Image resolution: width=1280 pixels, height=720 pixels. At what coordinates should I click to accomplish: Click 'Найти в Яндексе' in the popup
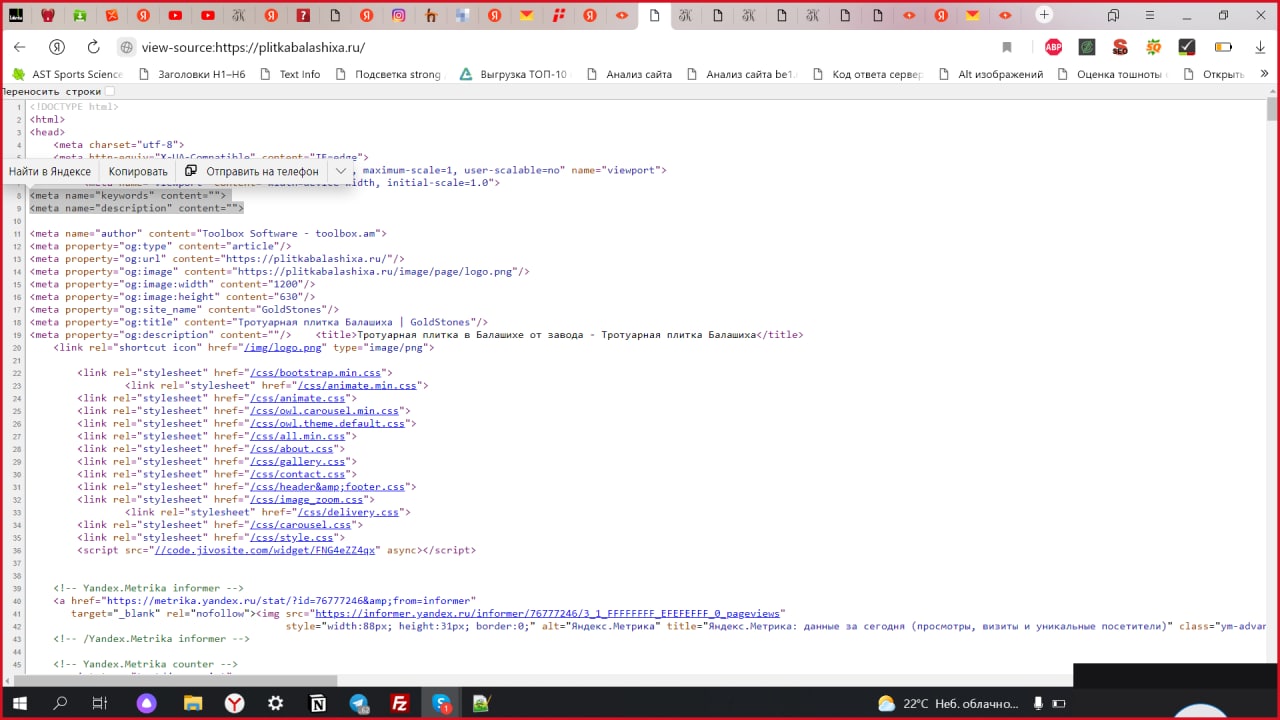tap(50, 171)
